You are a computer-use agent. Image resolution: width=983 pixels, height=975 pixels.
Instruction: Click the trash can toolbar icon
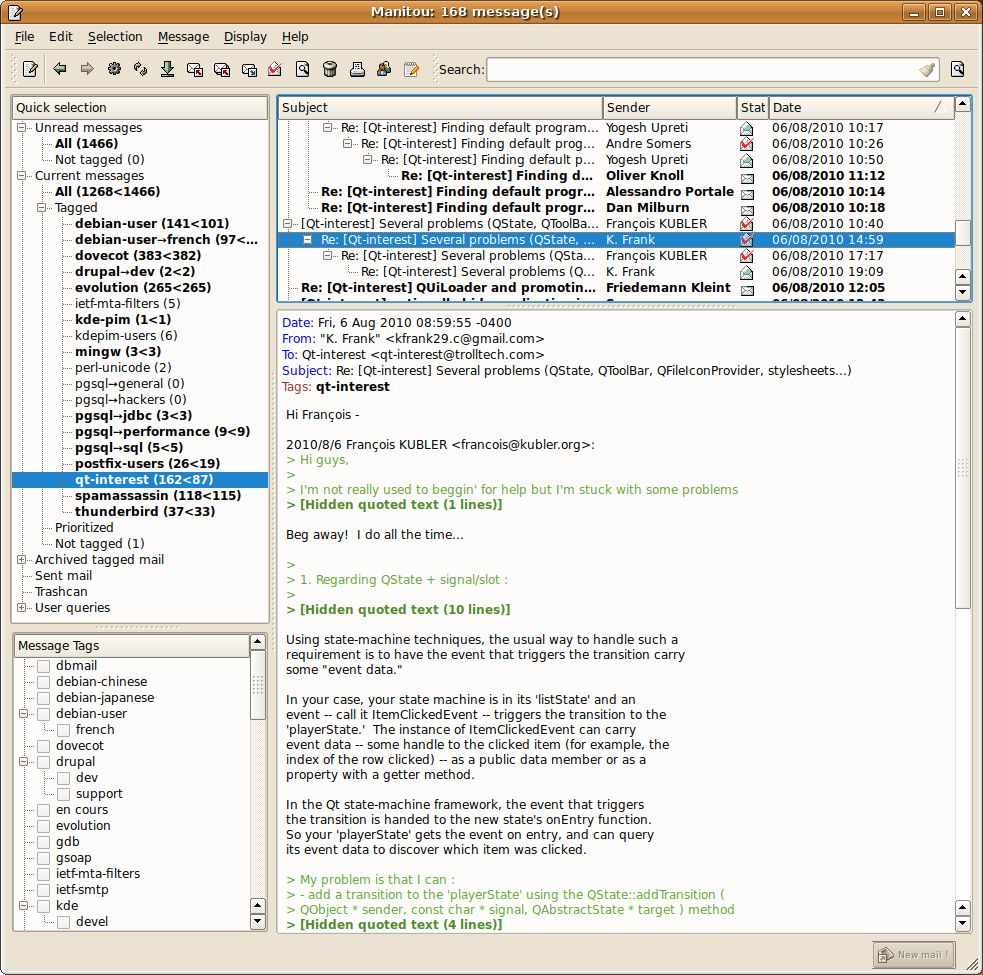[330, 69]
